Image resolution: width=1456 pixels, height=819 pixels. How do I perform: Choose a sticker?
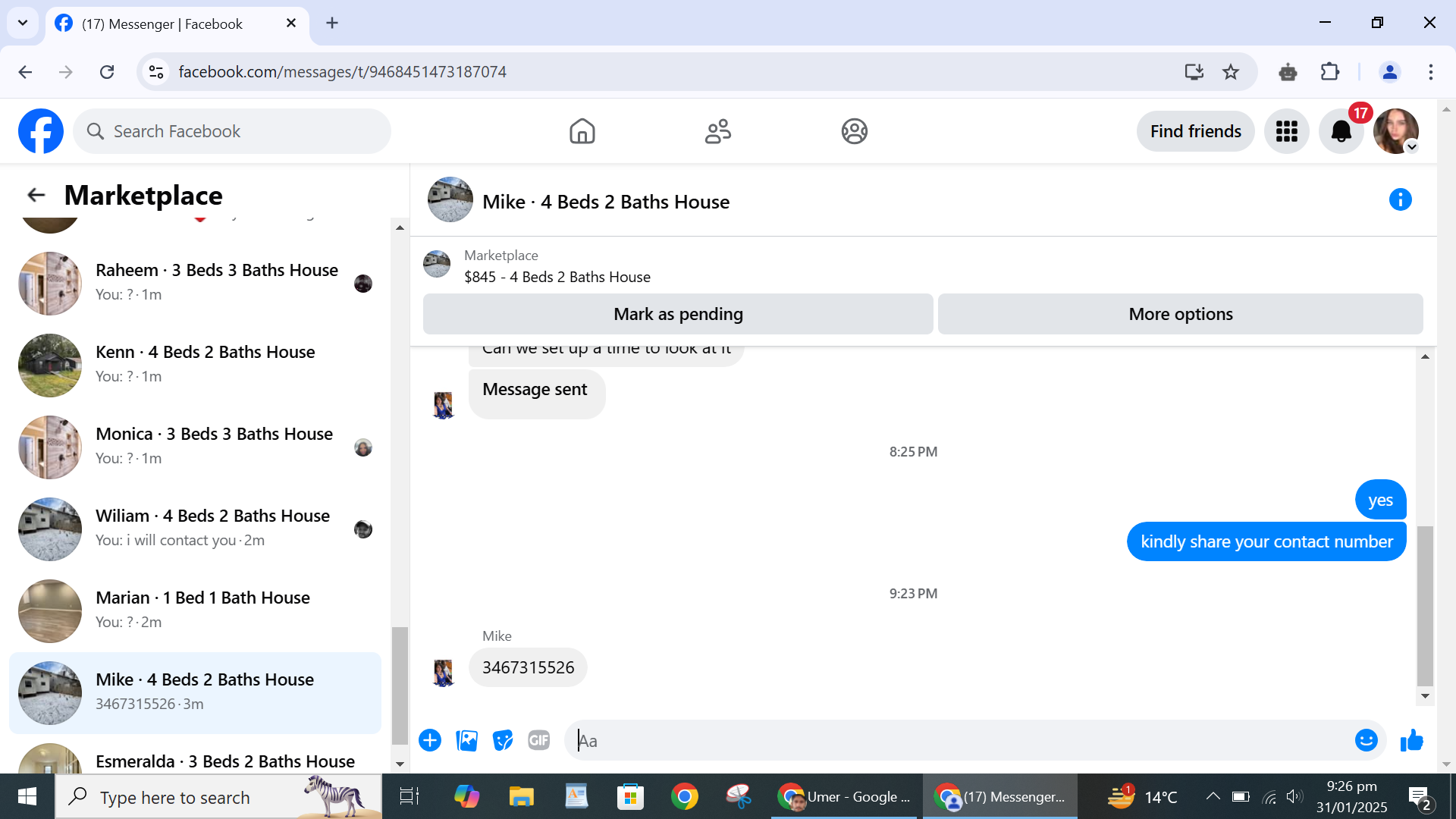(x=503, y=740)
